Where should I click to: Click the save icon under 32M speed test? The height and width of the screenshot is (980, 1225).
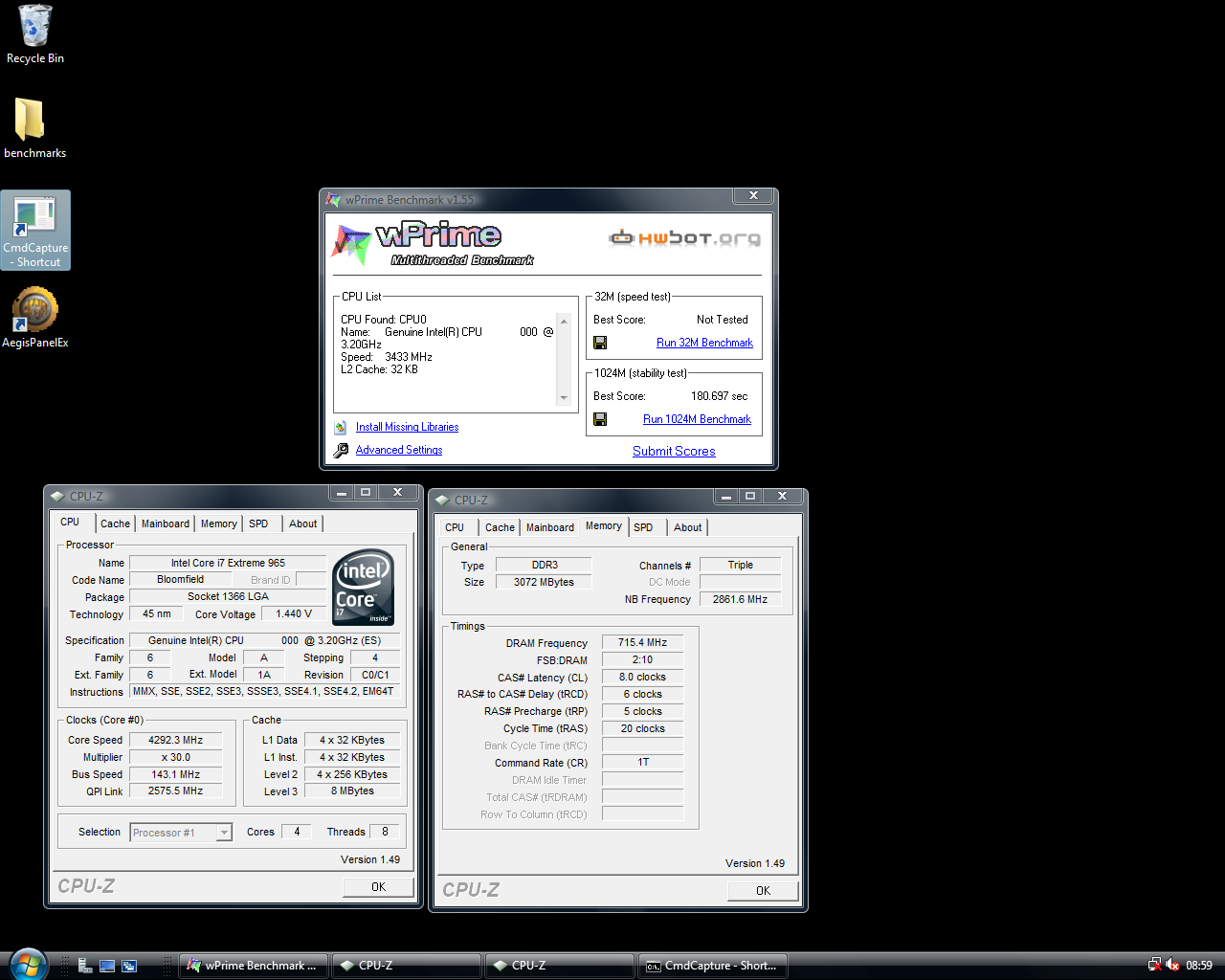pos(600,343)
